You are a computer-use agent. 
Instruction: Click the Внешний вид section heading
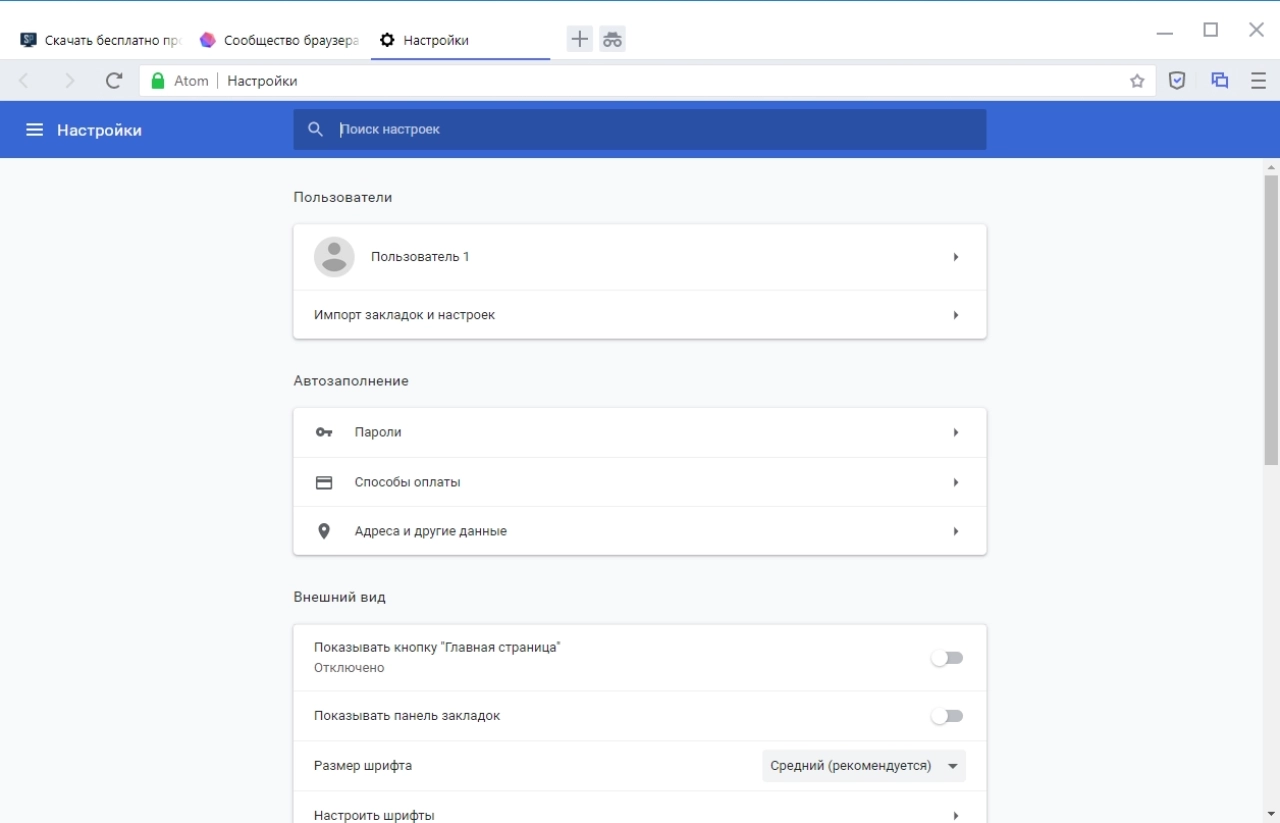click(x=339, y=597)
